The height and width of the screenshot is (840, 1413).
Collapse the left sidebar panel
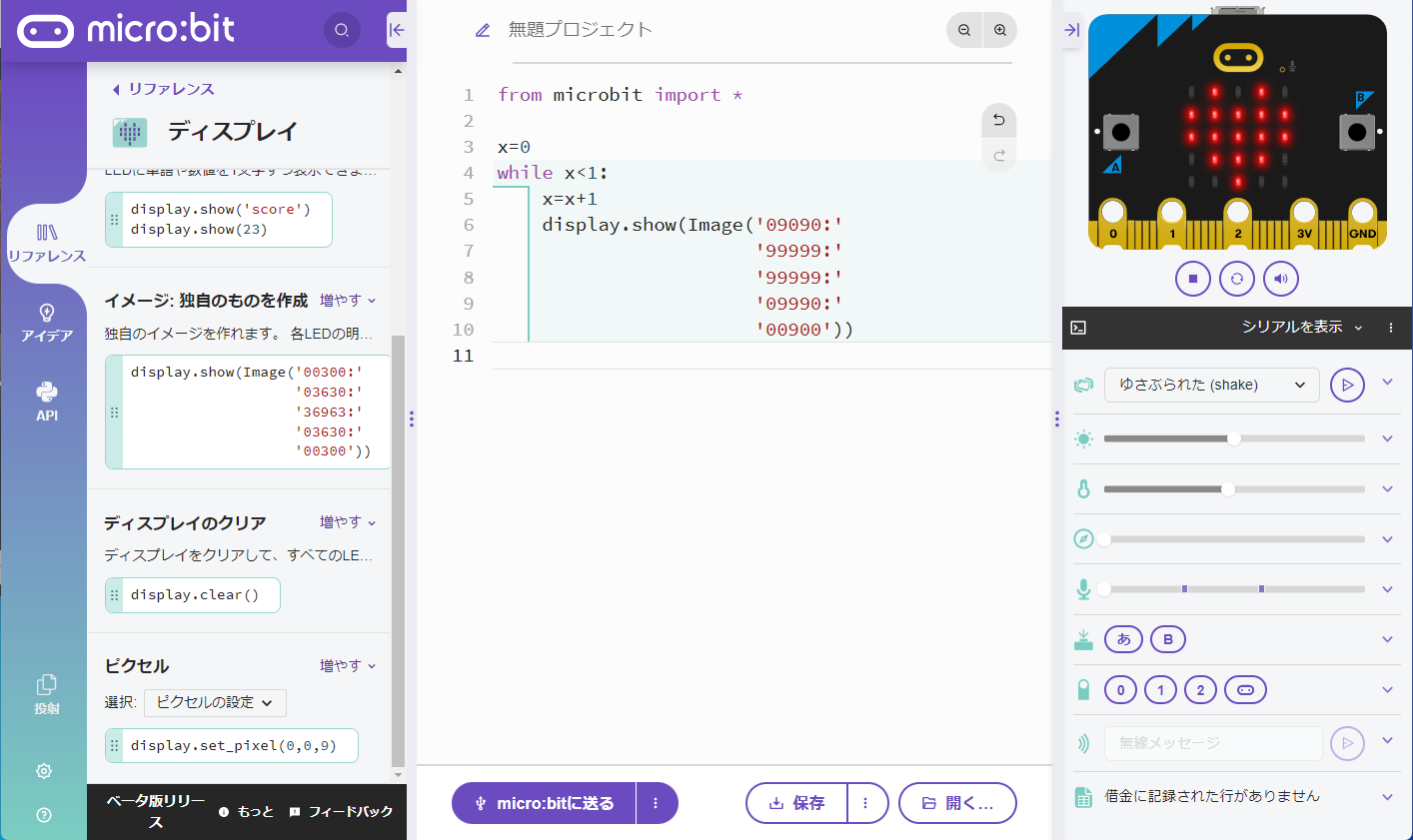(x=397, y=30)
